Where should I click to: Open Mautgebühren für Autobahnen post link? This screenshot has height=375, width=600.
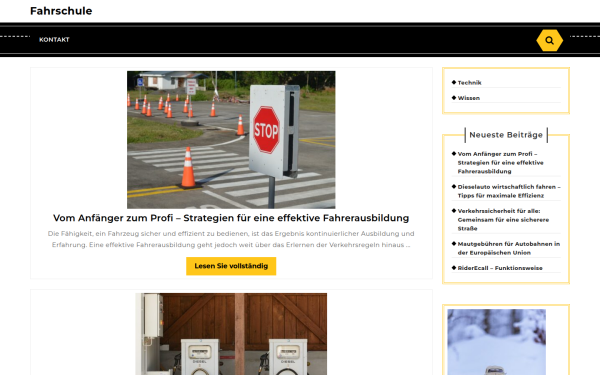click(x=509, y=248)
